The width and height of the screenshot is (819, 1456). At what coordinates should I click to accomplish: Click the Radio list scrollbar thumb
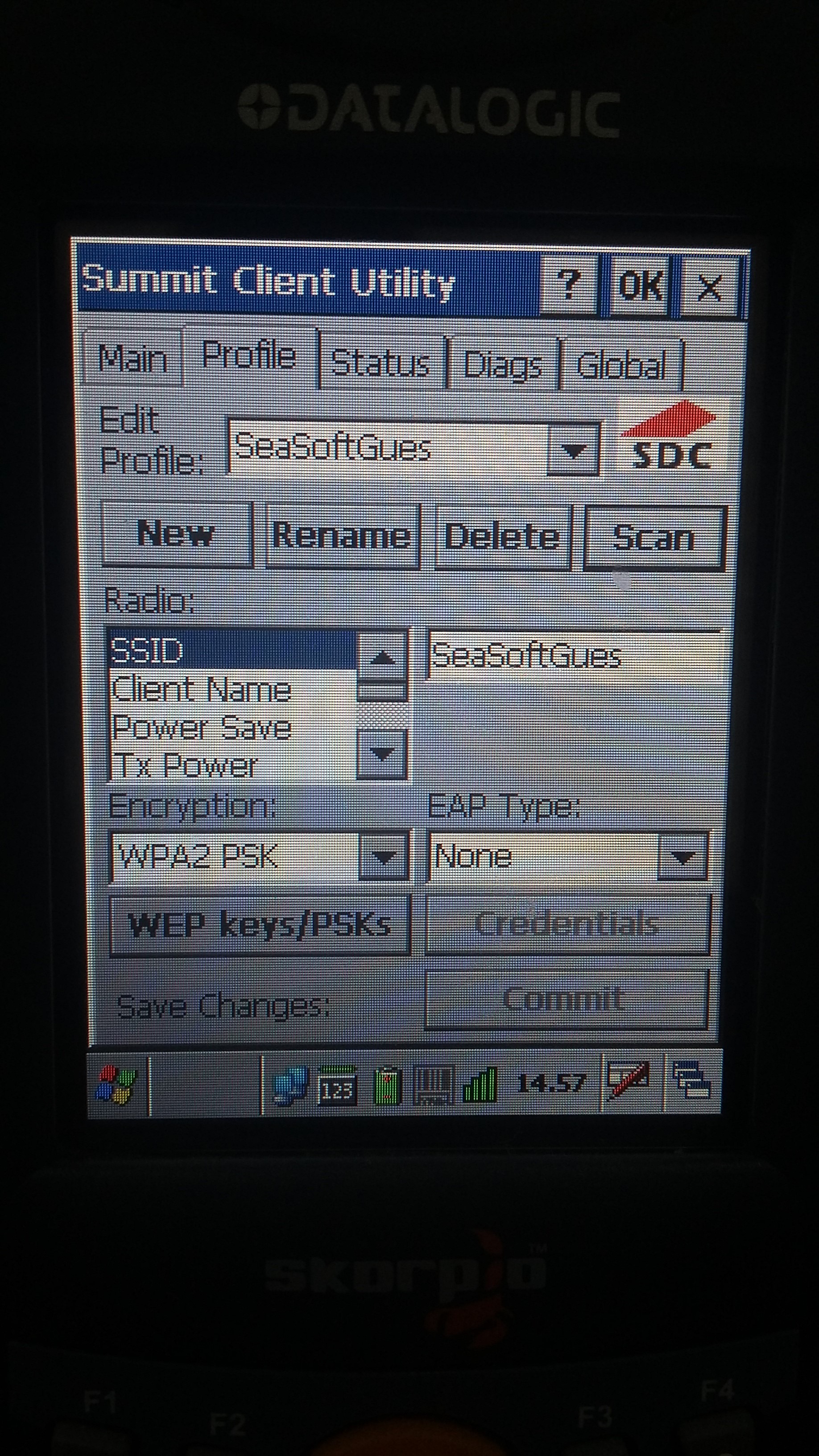[383, 692]
